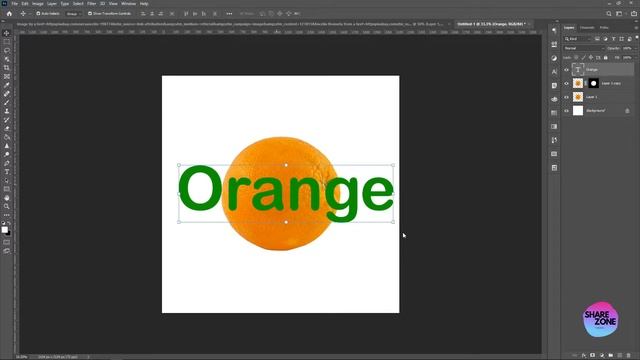The height and width of the screenshot is (360, 640).
Task: Open the Image menu
Action: 38,4
